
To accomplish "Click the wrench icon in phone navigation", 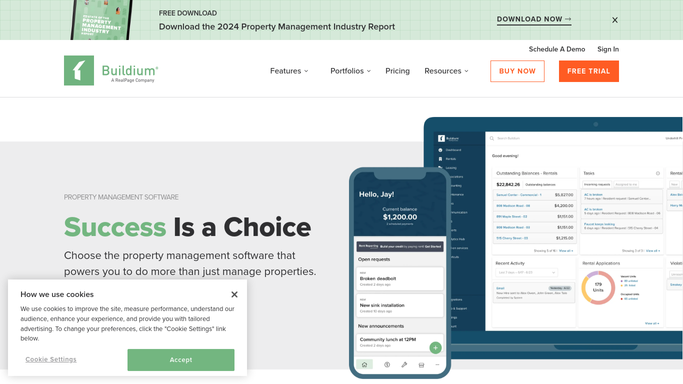I will tap(404, 365).
